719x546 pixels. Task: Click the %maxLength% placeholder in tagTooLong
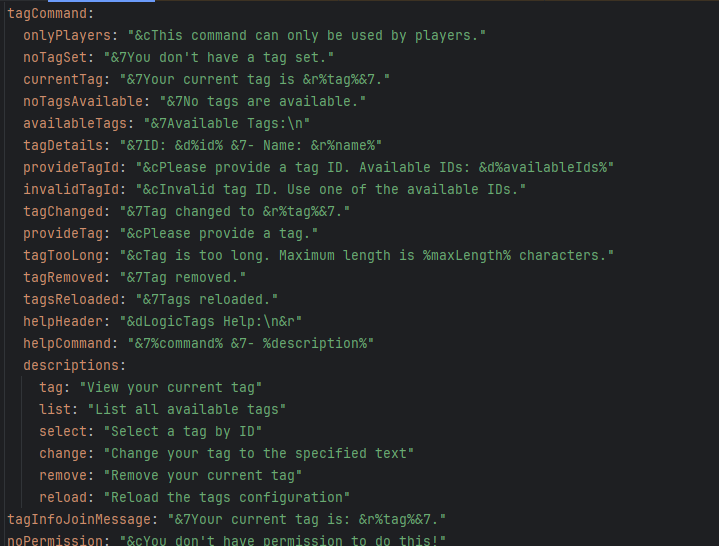[x=467, y=255]
